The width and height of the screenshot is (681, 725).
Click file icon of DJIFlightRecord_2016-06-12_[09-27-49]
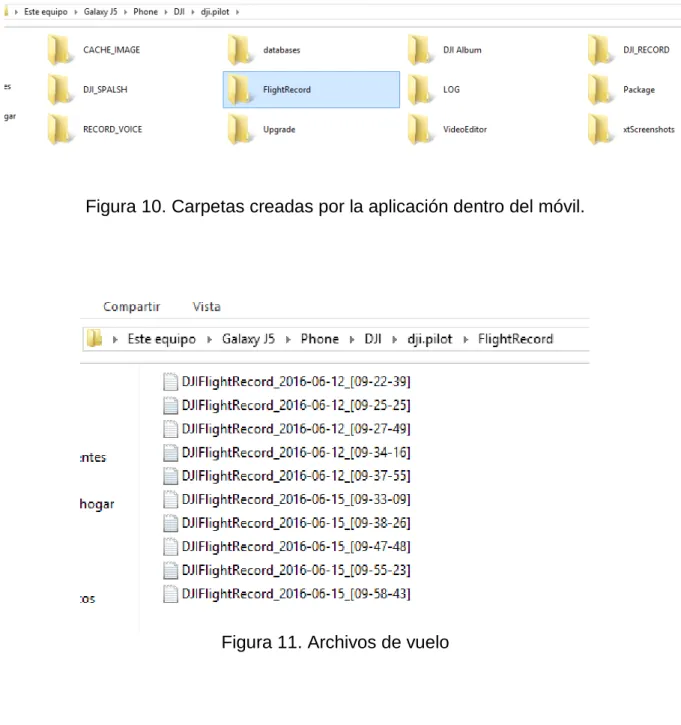[170, 429]
